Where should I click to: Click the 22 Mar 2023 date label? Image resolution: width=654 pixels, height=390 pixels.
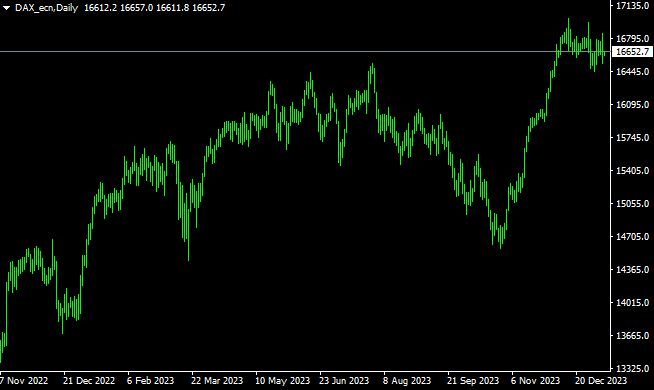click(217, 380)
